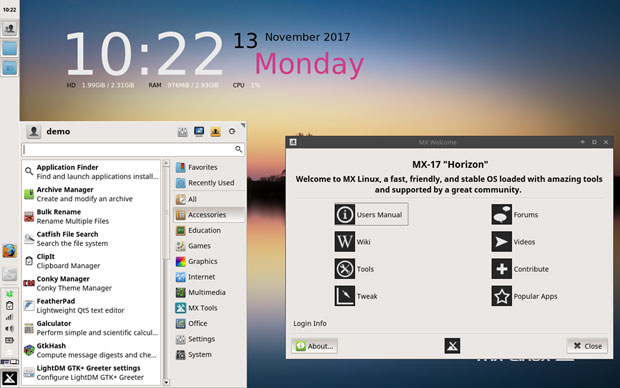
Task: Select MX Welcome window button in panel
Action: pyautogui.click(x=9, y=28)
